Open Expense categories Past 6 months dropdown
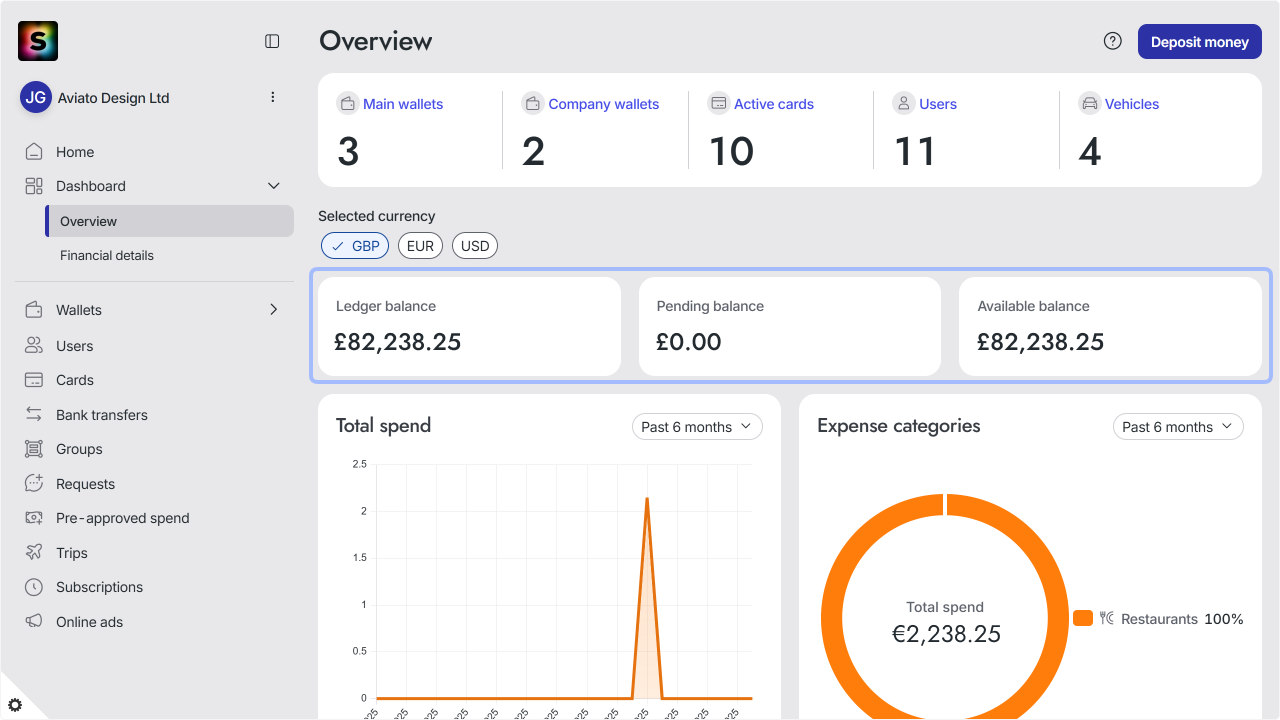This screenshot has height=720, width=1280. point(1178,427)
